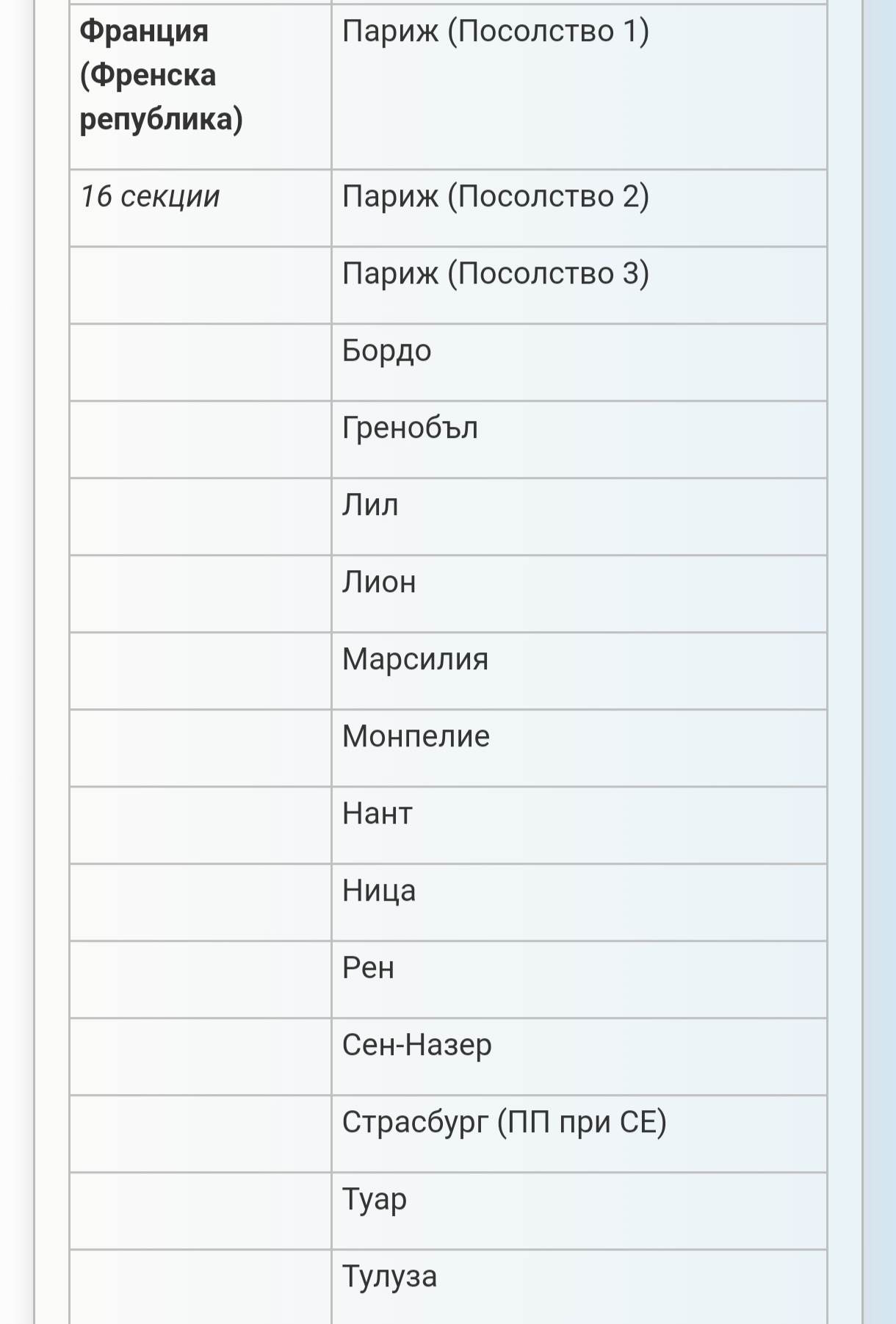Tap the Нант table cell
The width and height of the screenshot is (896, 1324).
[x=579, y=825]
